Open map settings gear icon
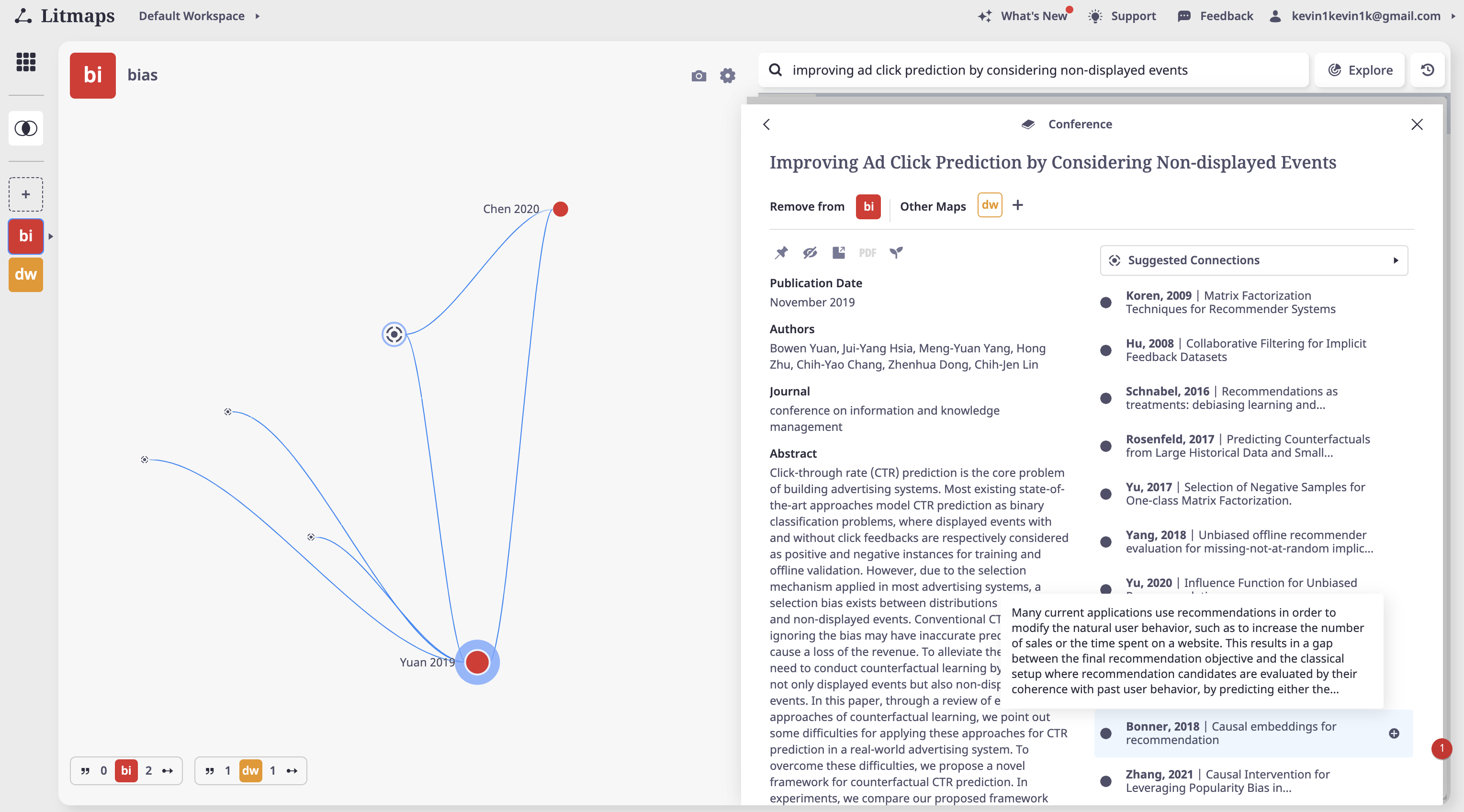 coord(728,76)
